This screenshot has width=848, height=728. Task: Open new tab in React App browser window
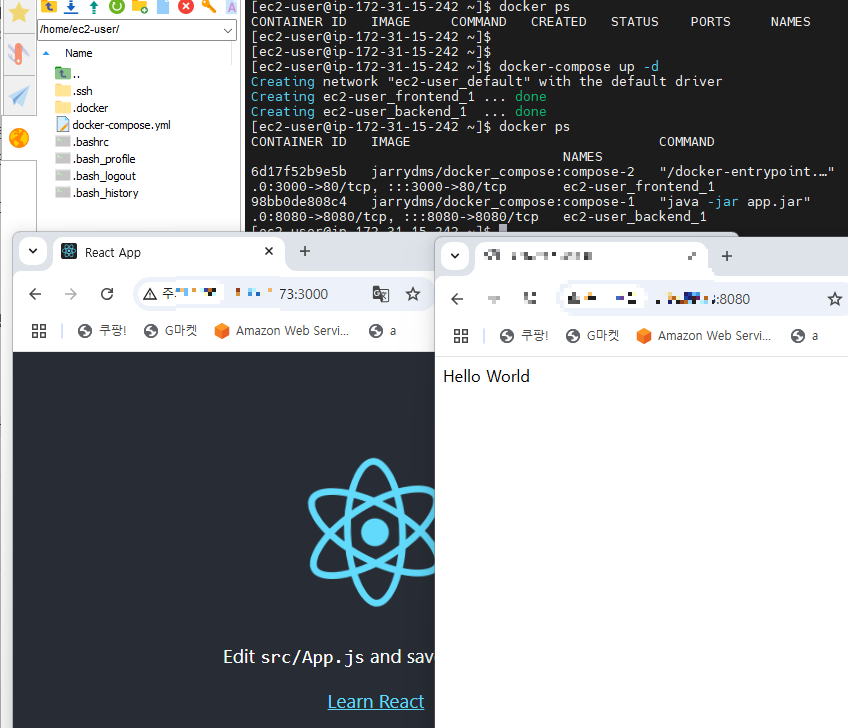click(x=305, y=251)
